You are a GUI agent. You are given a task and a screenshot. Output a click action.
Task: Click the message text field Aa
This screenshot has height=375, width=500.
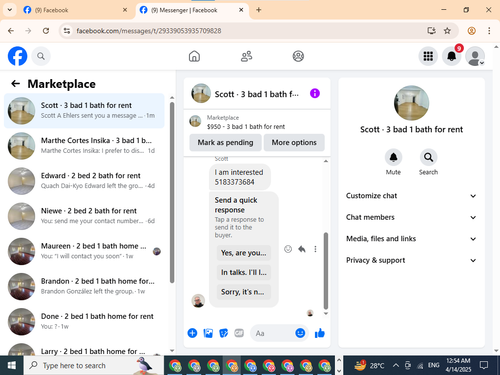pos(272,333)
